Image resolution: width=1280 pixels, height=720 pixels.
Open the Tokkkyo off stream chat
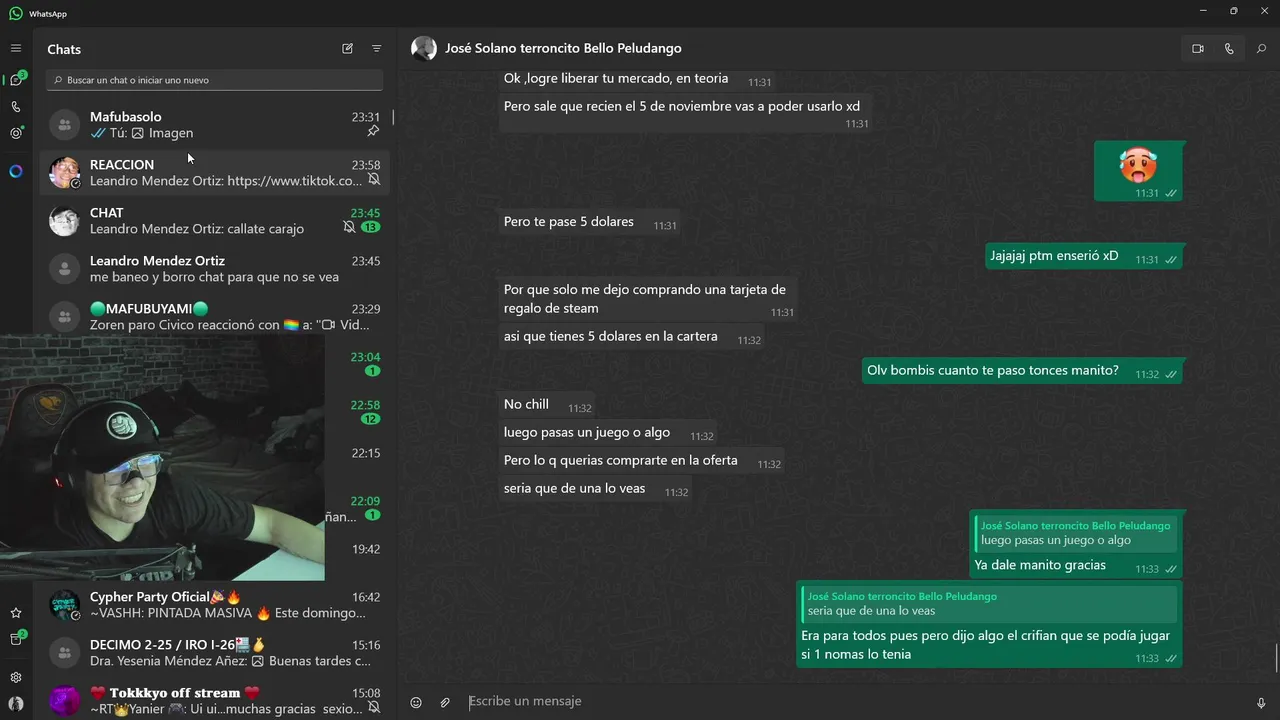tap(215, 699)
